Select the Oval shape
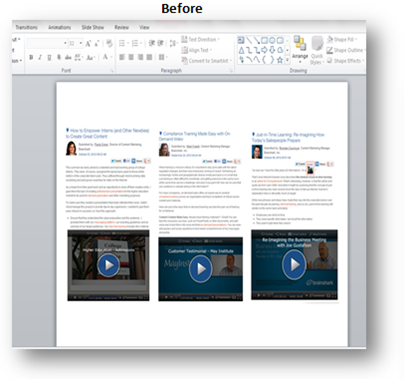This screenshot has height=379, width=404. tap(272, 40)
